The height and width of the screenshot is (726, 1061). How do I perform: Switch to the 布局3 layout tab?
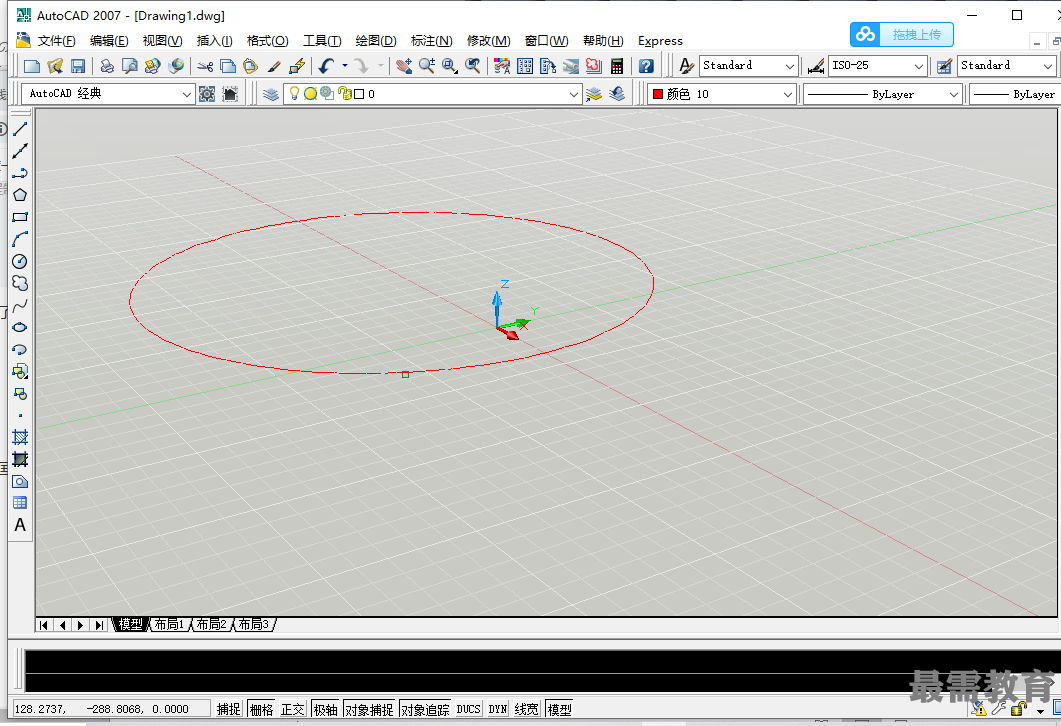pos(254,624)
